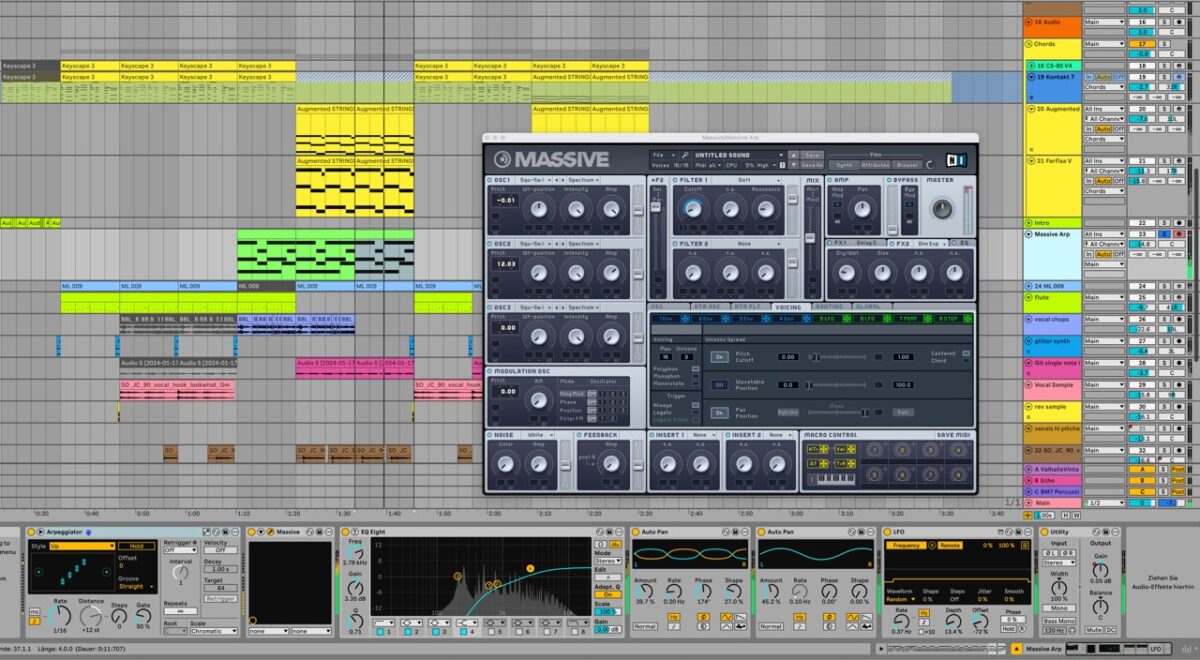Screen dimensions: 1200x660
Task: Save the EQ Eight preset with disk icon
Action: click(609, 531)
